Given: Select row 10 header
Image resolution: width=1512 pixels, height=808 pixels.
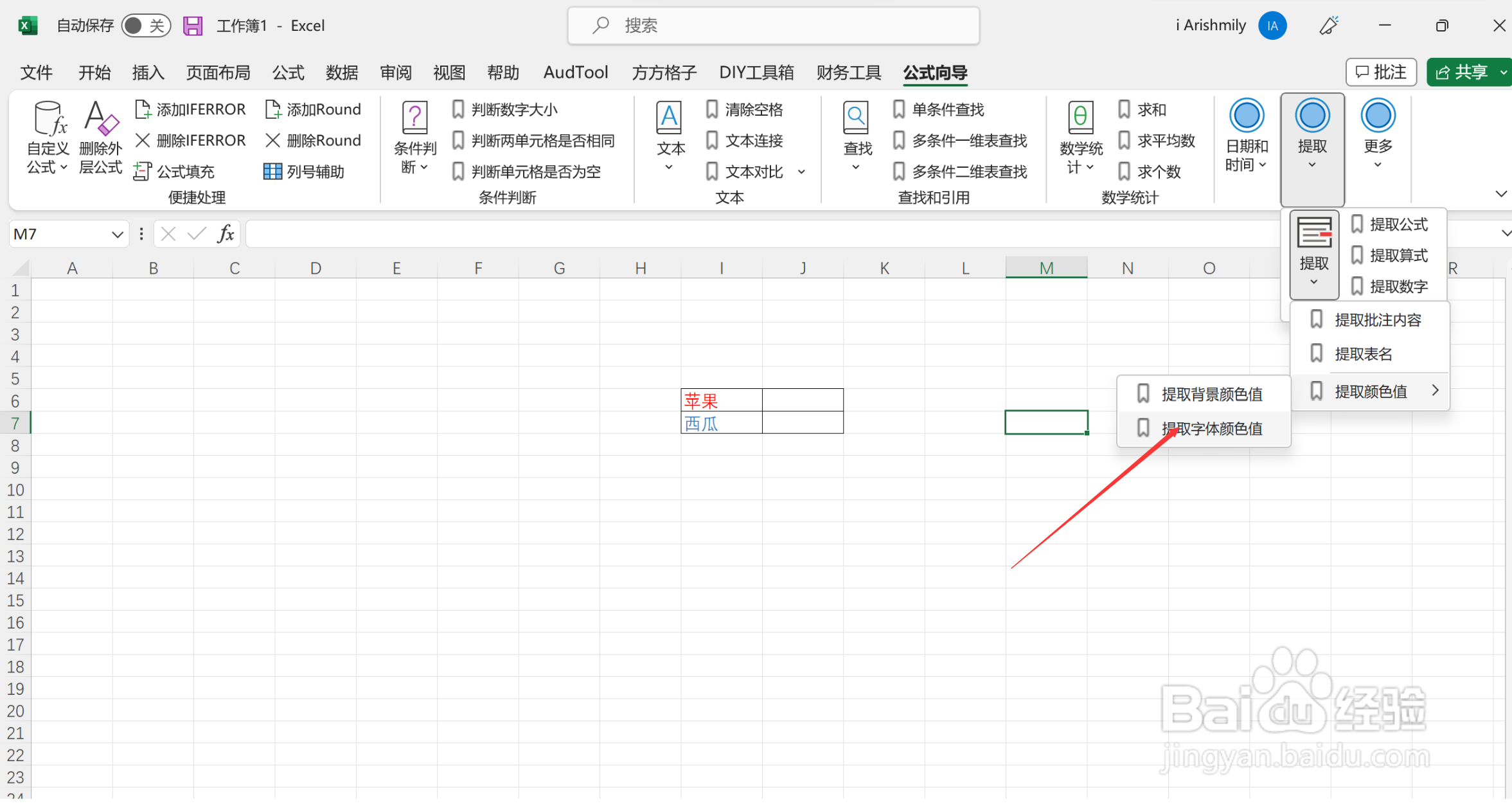Looking at the screenshot, I should (15, 490).
